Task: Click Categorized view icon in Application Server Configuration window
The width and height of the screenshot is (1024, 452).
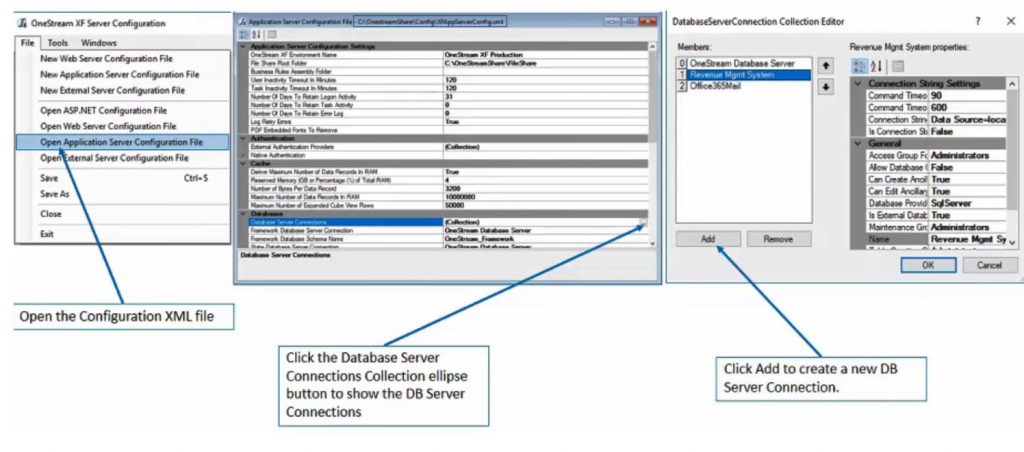Action: [245, 34]
